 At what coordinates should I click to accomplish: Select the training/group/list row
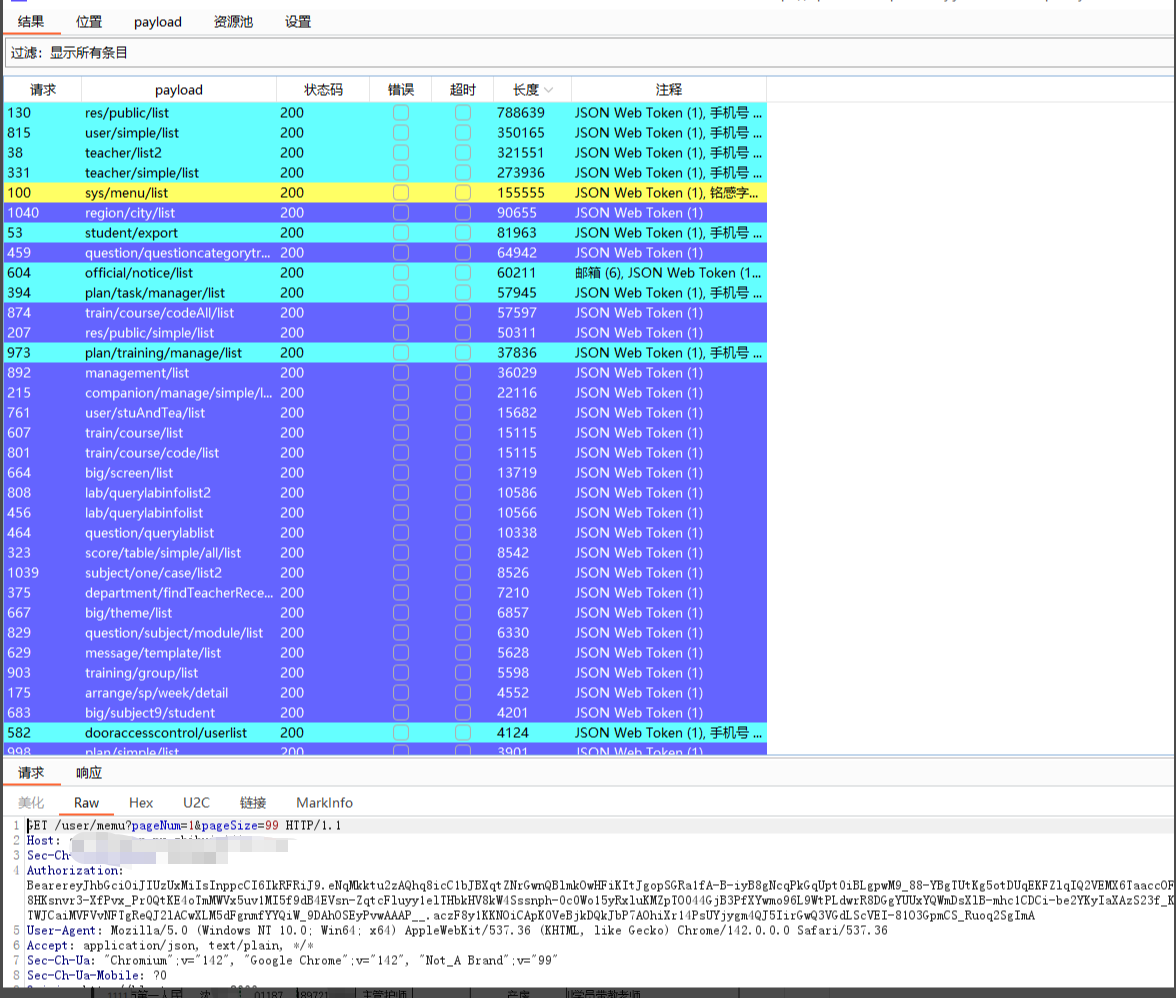point(386,673)
